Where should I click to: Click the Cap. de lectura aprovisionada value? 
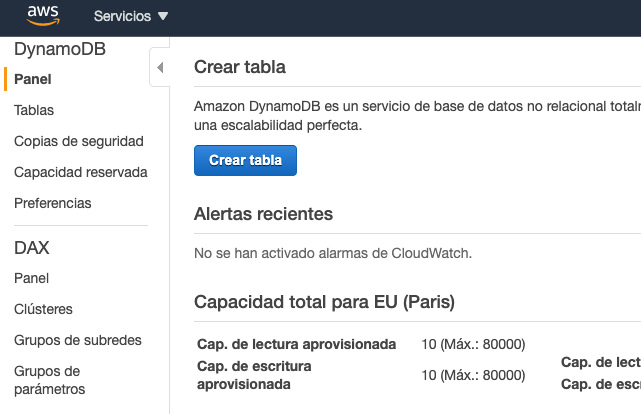[x=473, y=345]
